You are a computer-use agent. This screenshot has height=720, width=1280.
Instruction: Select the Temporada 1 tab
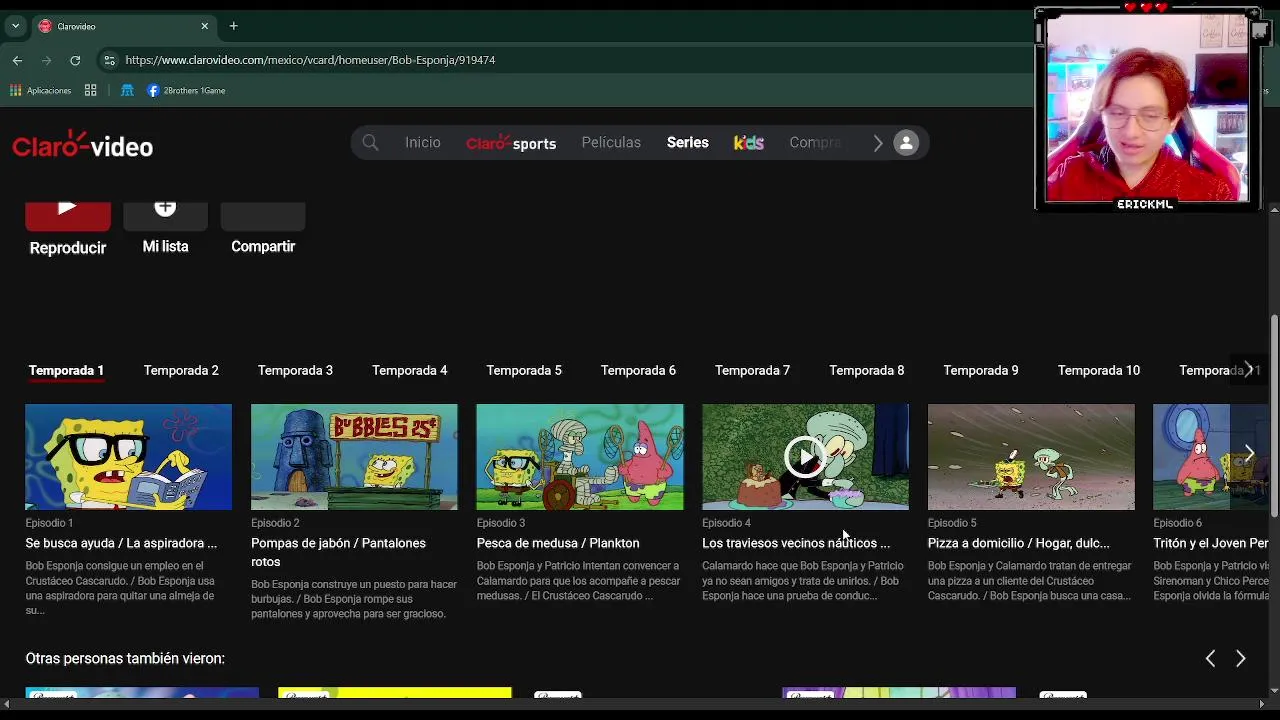coord(66,370)
